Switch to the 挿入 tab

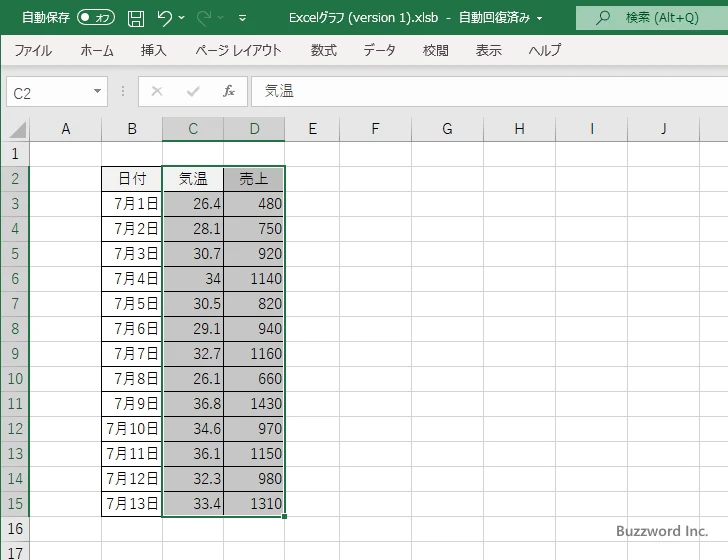tap(154, 50)
